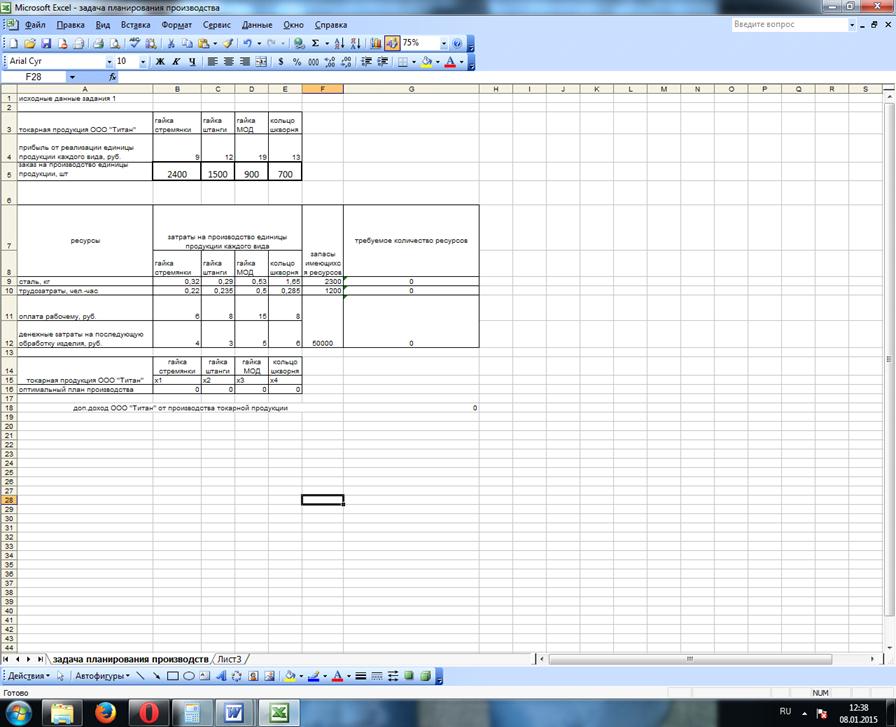The height and width of the screenshot is (727, 896).
Task: Toggle italic formatting (К)
Action: click(x=176, y=62)
